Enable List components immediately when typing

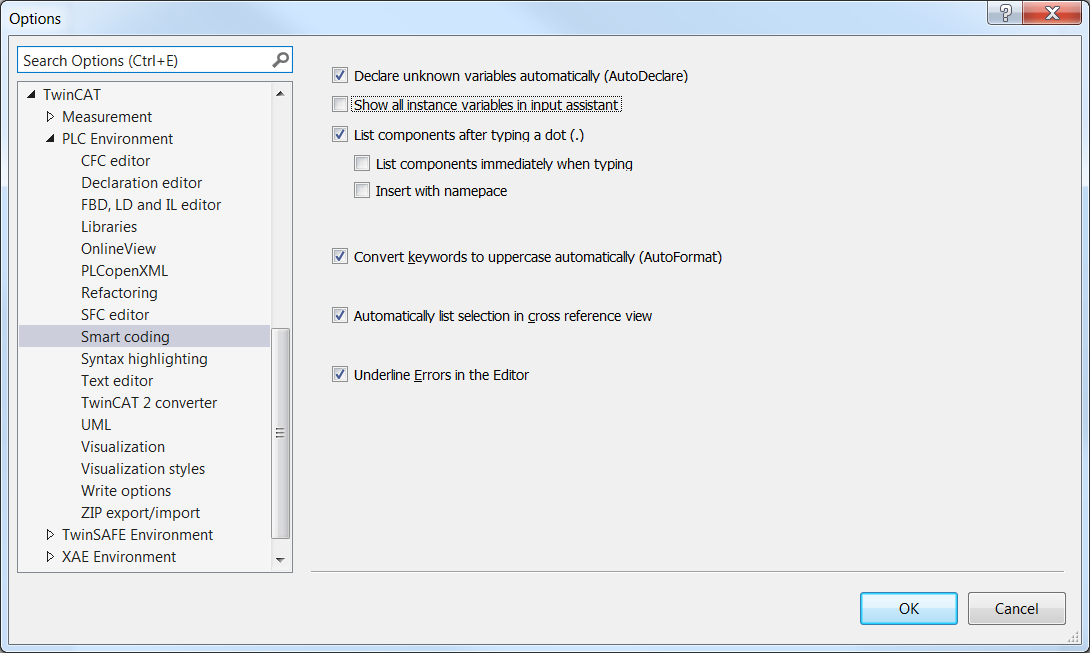(x=362, y=163)
